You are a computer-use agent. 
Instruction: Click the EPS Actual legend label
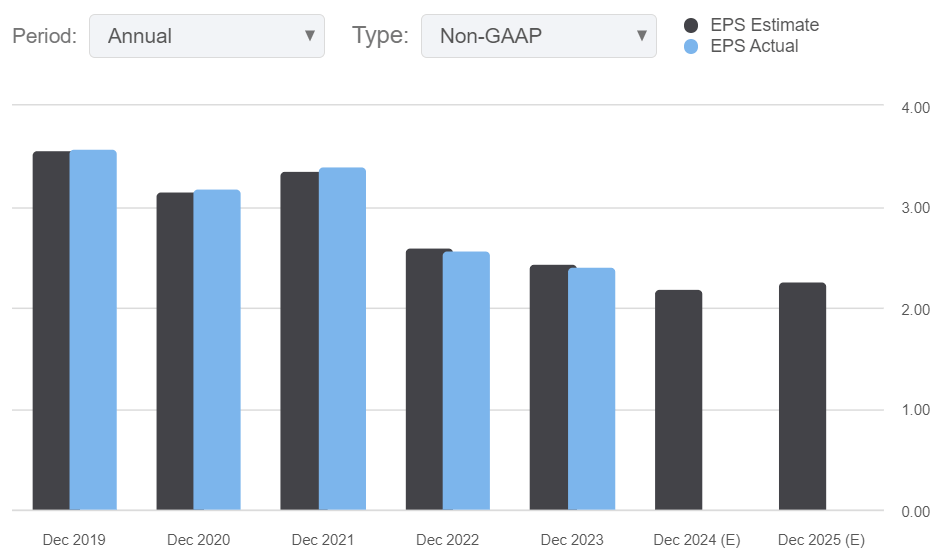[754, 46]
